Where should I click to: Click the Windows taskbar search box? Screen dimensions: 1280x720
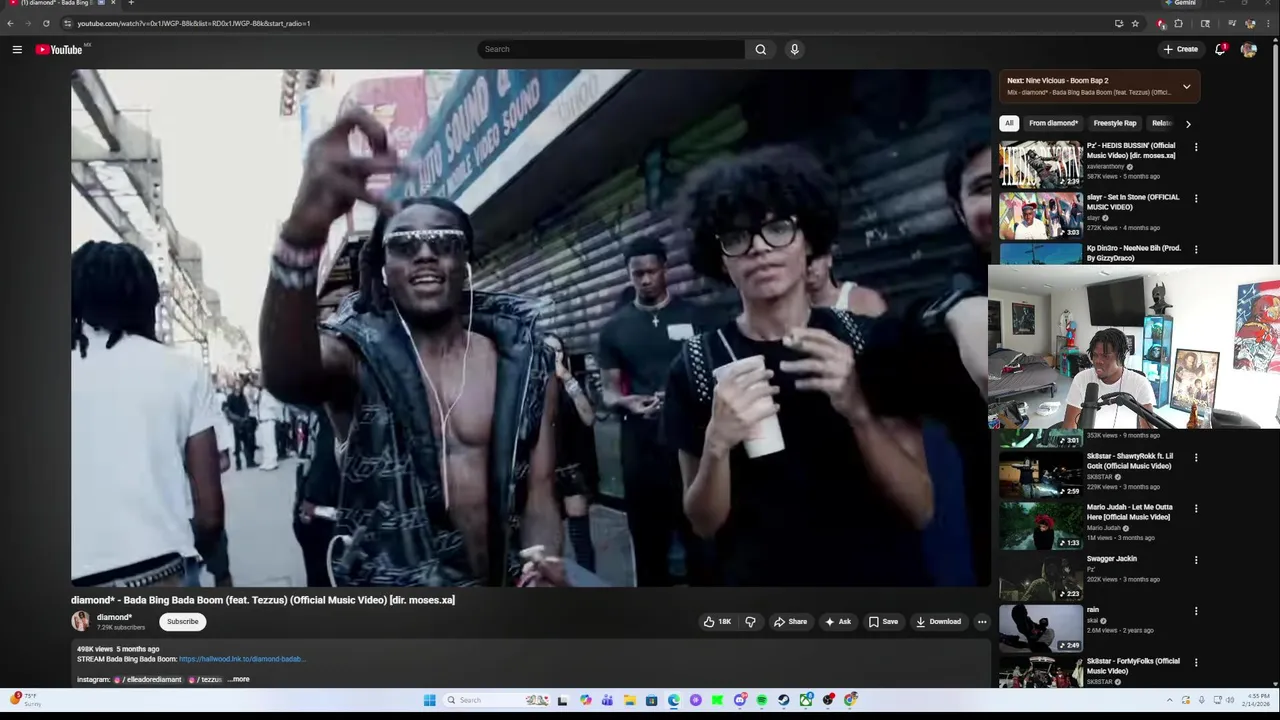click(x=495, y=700)
